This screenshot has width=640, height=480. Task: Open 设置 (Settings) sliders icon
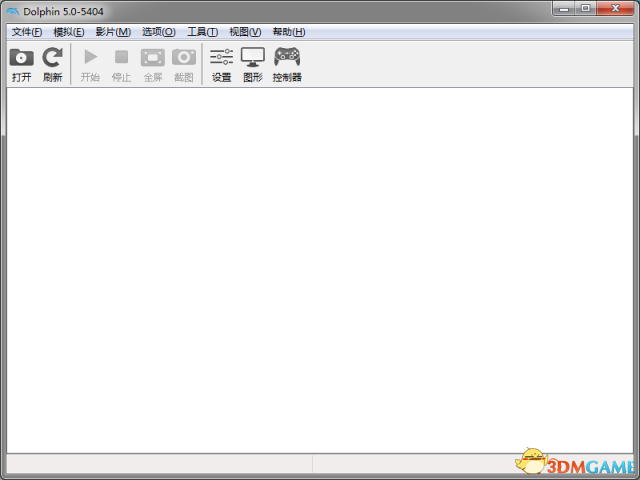pos(221,57)
